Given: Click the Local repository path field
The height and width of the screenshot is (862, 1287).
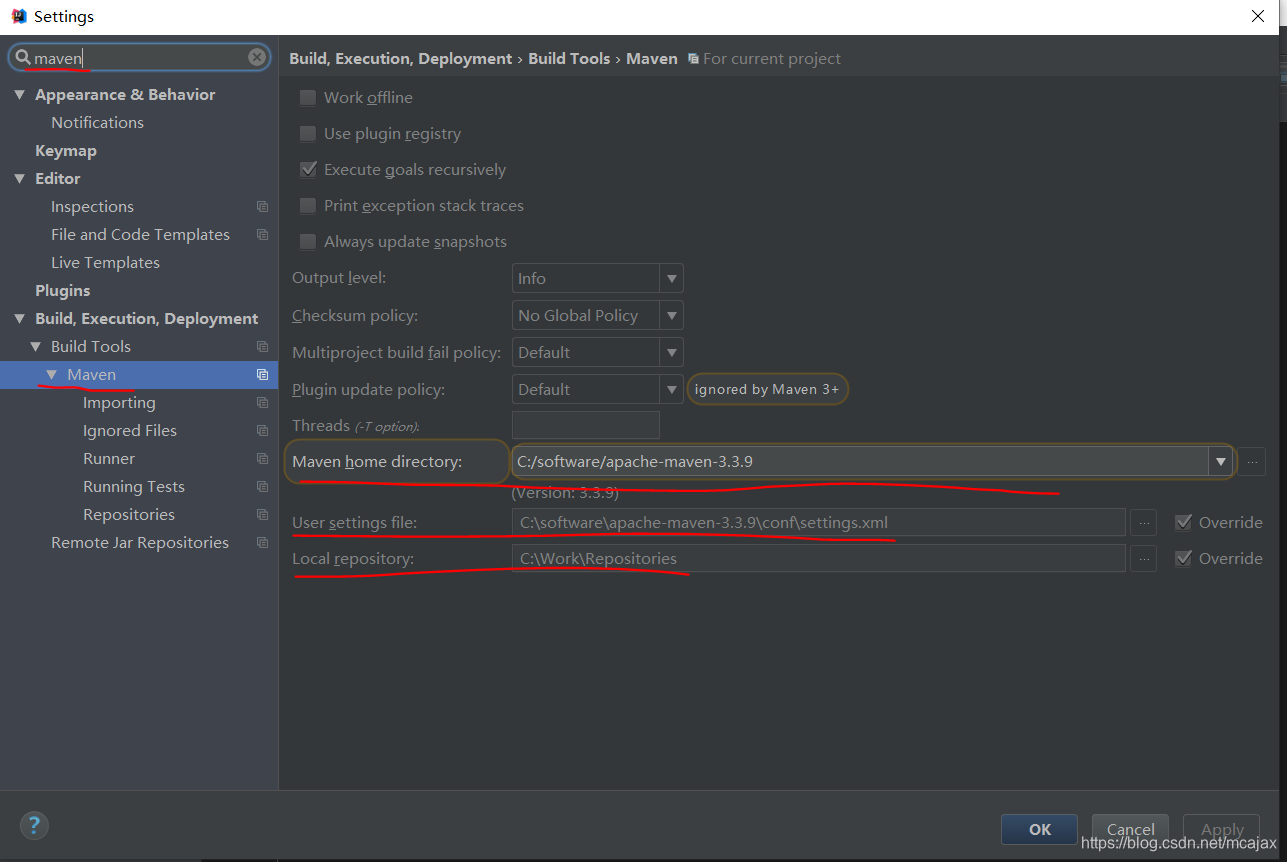Looking at the screenshot, I should point(819,558).
